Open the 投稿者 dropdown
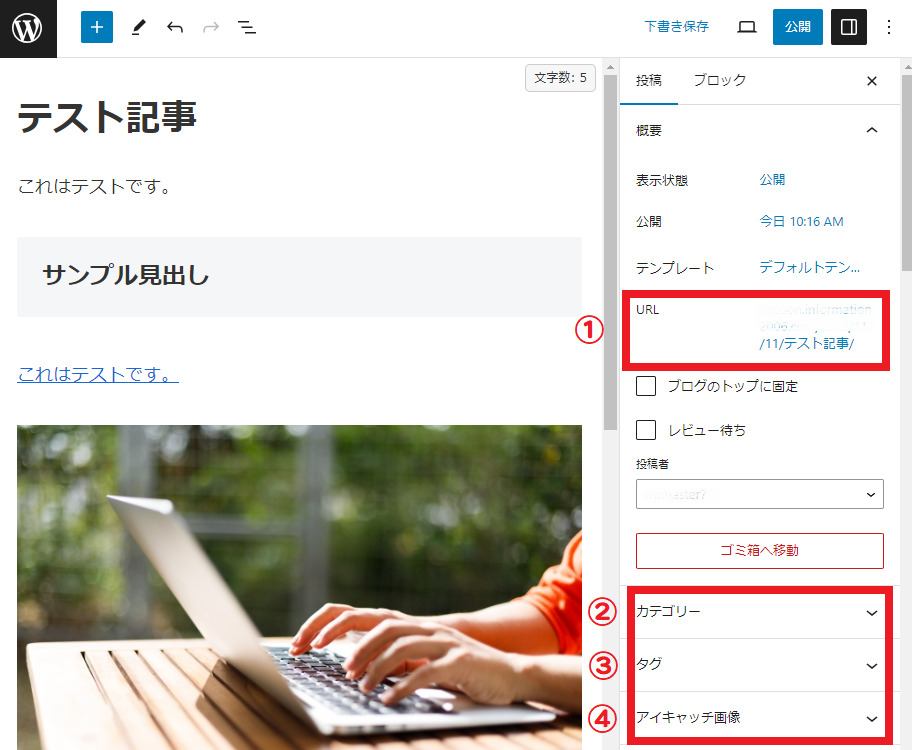 point(759,494)
